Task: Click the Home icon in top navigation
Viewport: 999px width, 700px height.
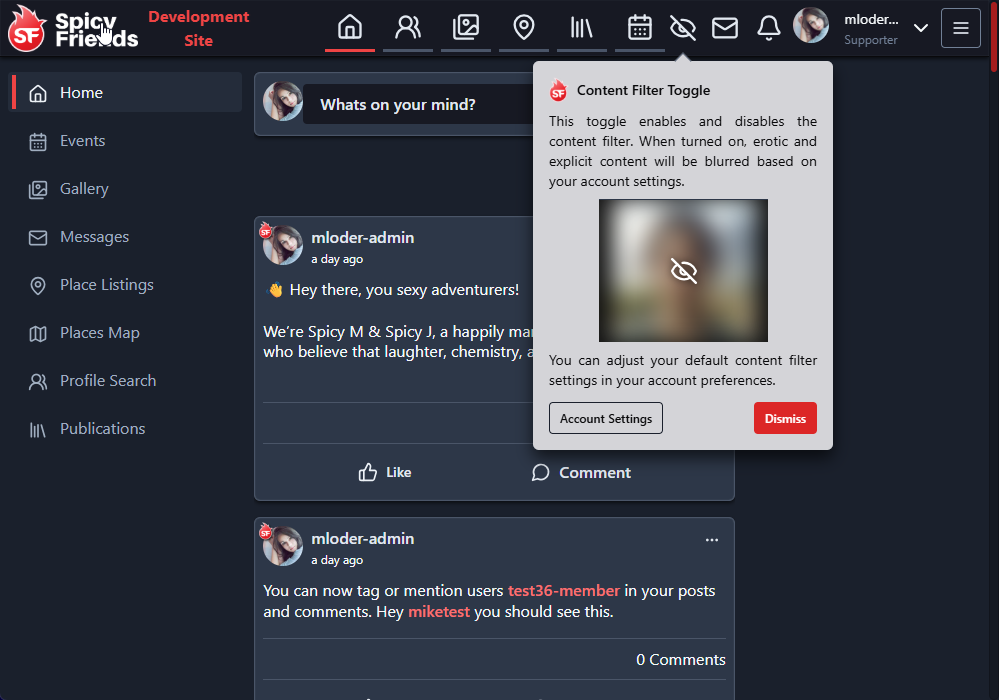Action: click(x=349, y=27)
